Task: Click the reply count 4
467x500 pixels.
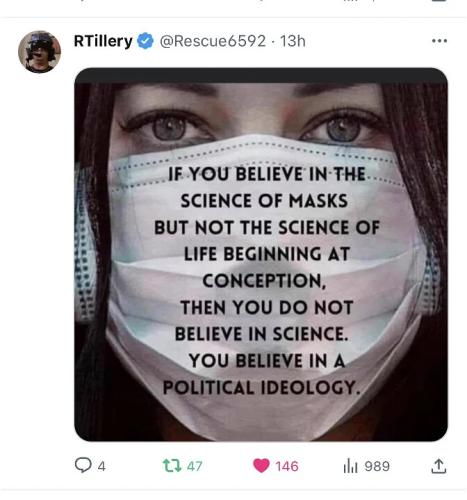Action: pyautogui.click(x=102, y=466)
